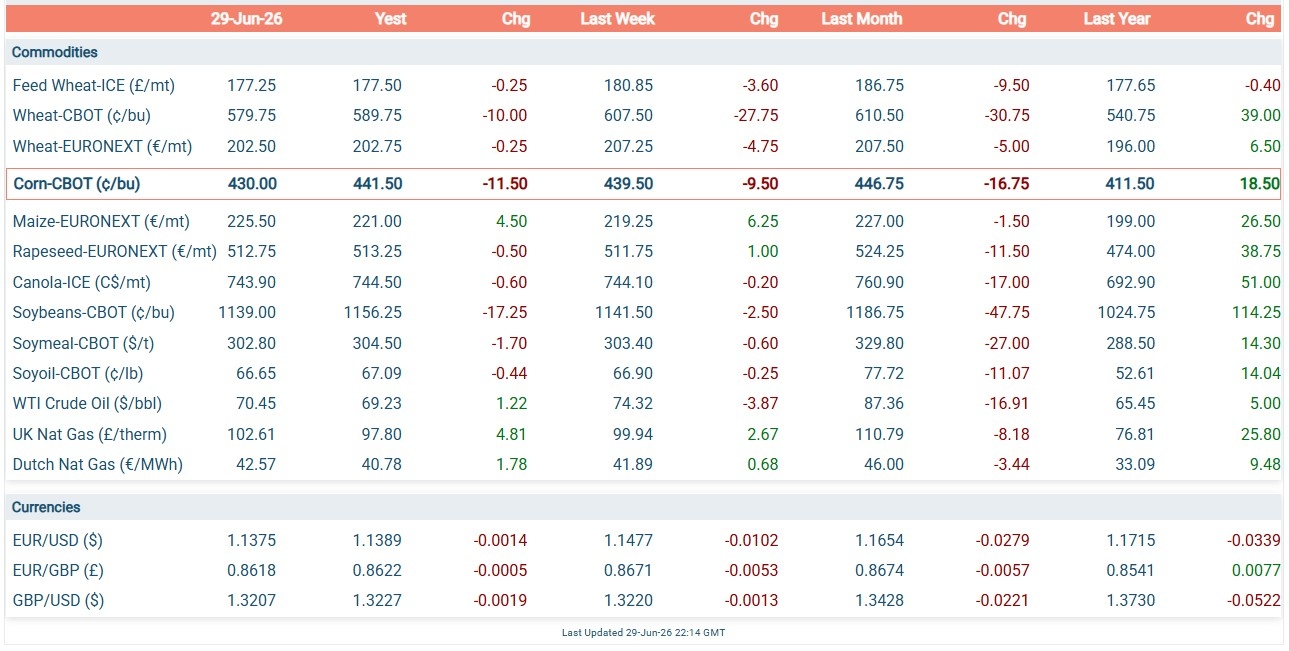Click the Soymeal-CBOT commodity label
The height and width of the screenshot is (651, 1289).
click(83, 344)
